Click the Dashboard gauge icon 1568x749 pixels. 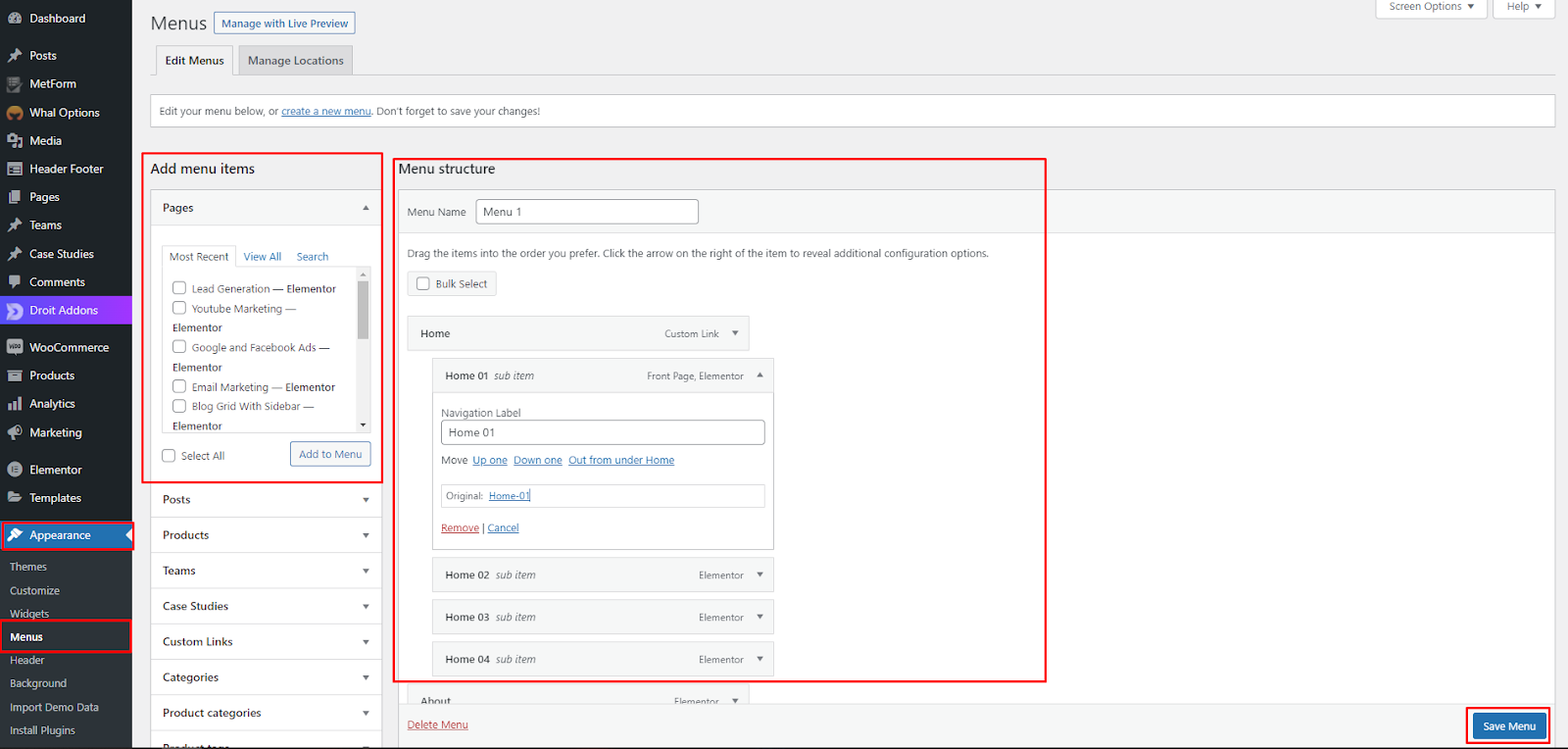[15, 19]
